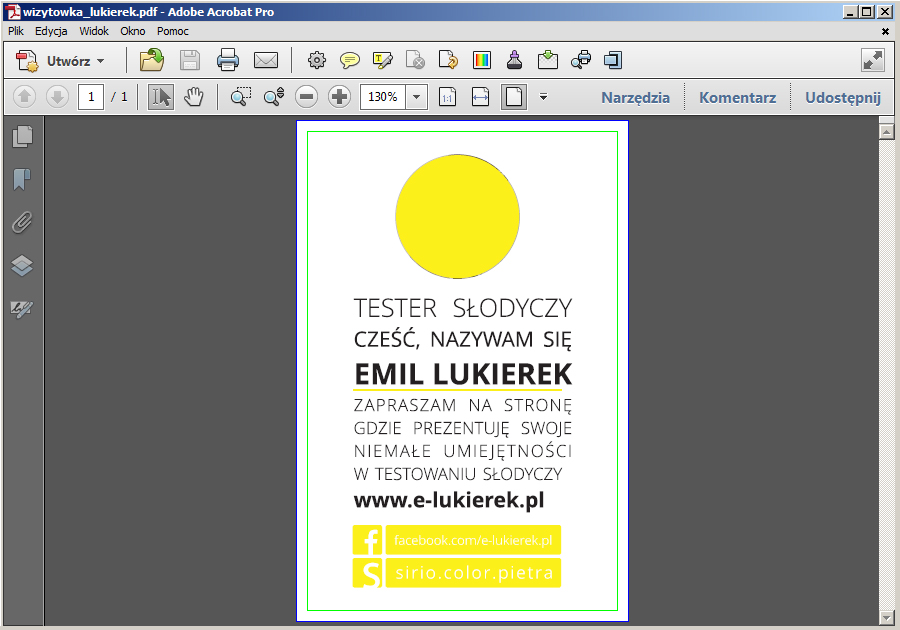Click the ink bottle icon

pyautogui.click(x=514, y=60)
